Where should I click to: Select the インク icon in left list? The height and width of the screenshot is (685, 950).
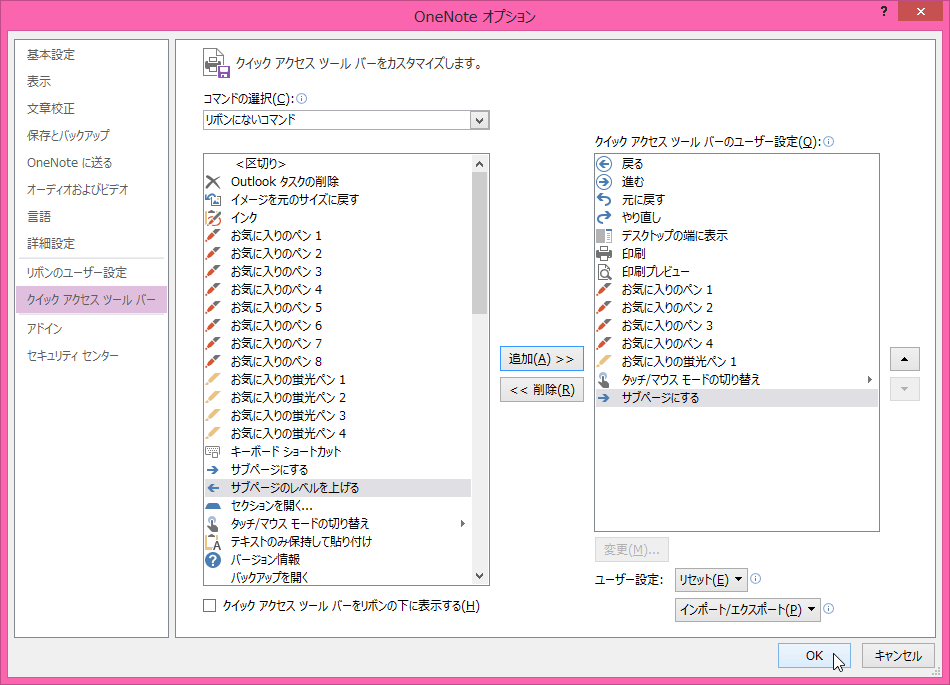213,217
